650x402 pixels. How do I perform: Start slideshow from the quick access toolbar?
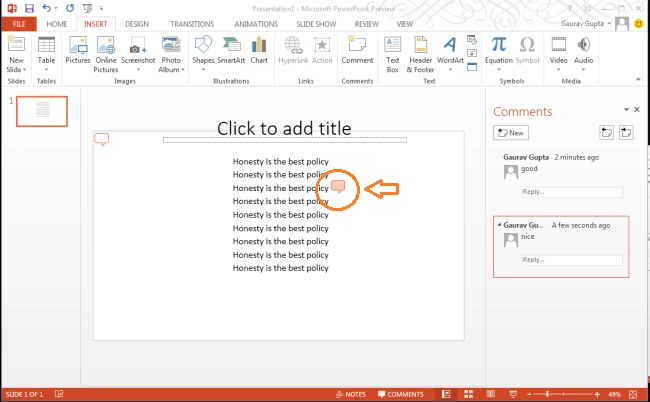coord(87,8)
